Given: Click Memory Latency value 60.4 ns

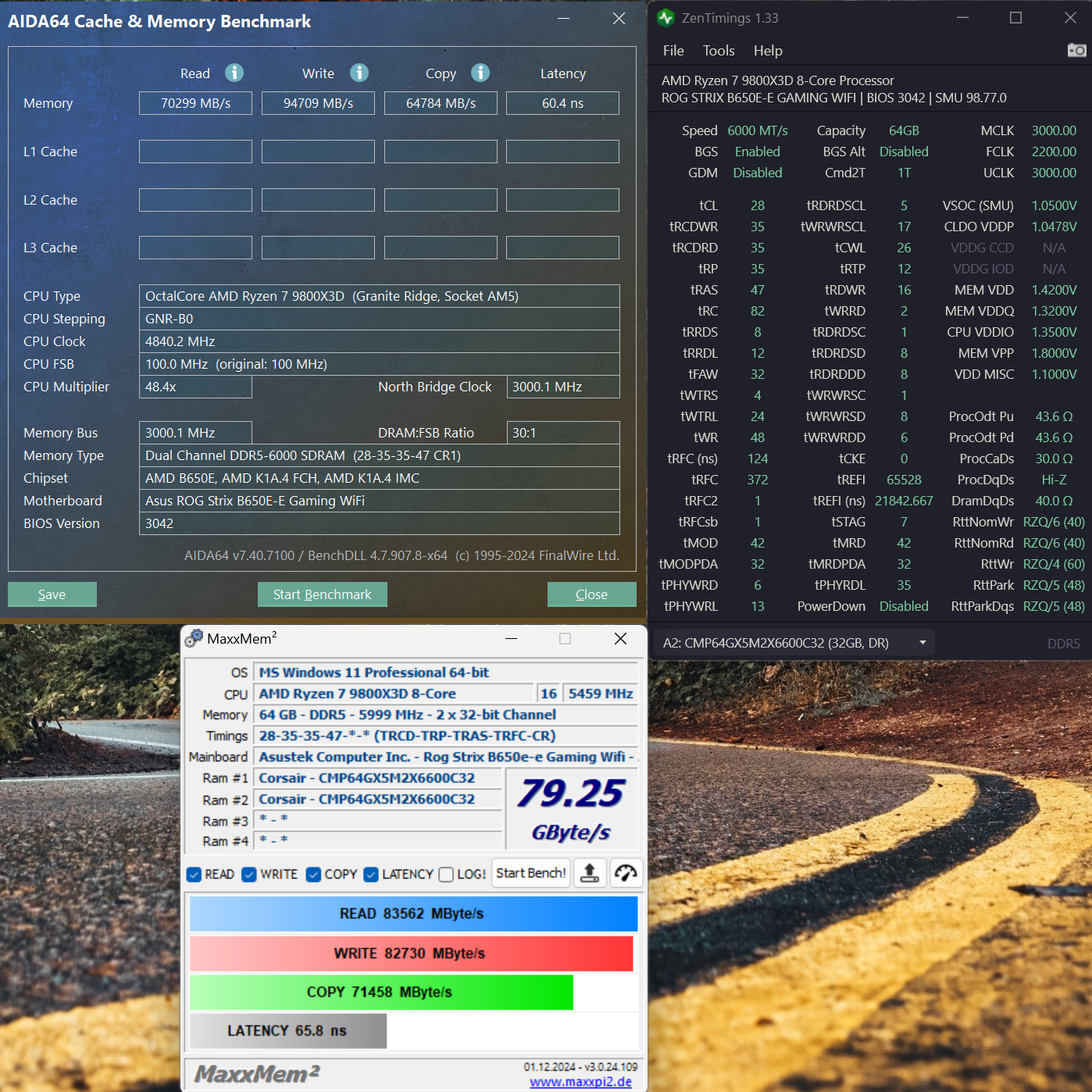Looking at the screenshot, I should coord(562,103).
